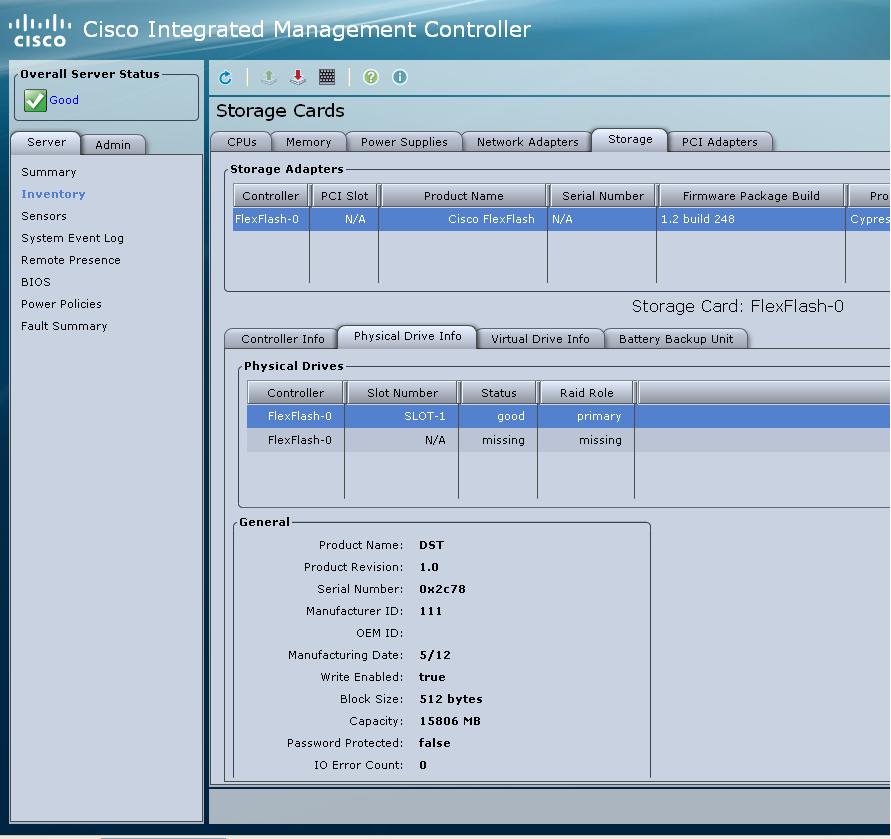Select the Physical Drive Info tab
Image resolution: width=891 pixels, height=839 pixels.
407,337
